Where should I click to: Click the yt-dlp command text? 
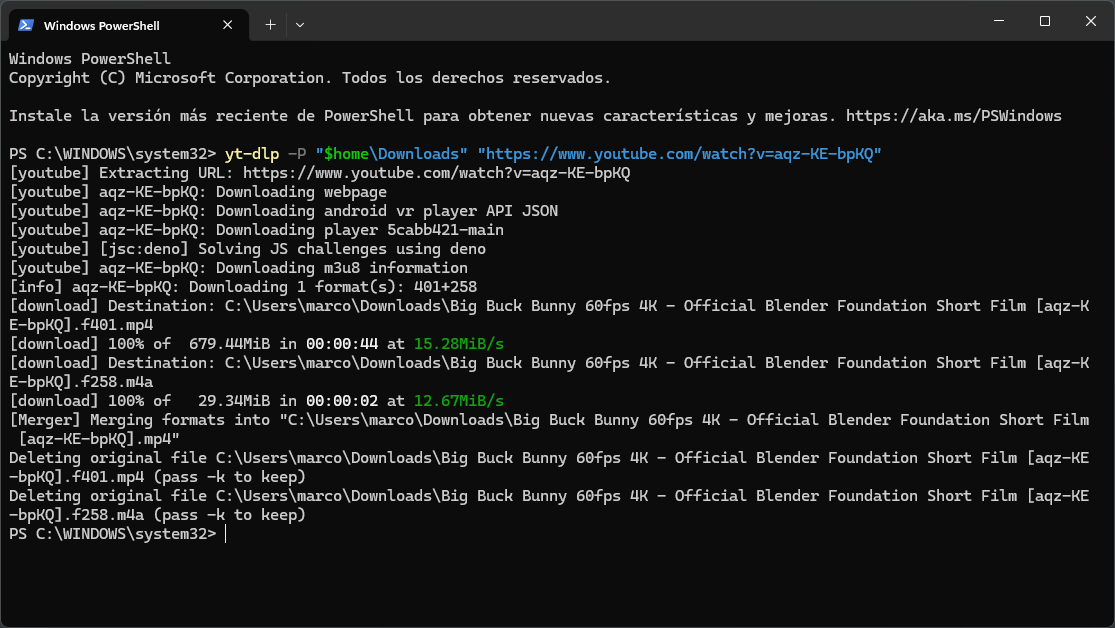[252, 154]
